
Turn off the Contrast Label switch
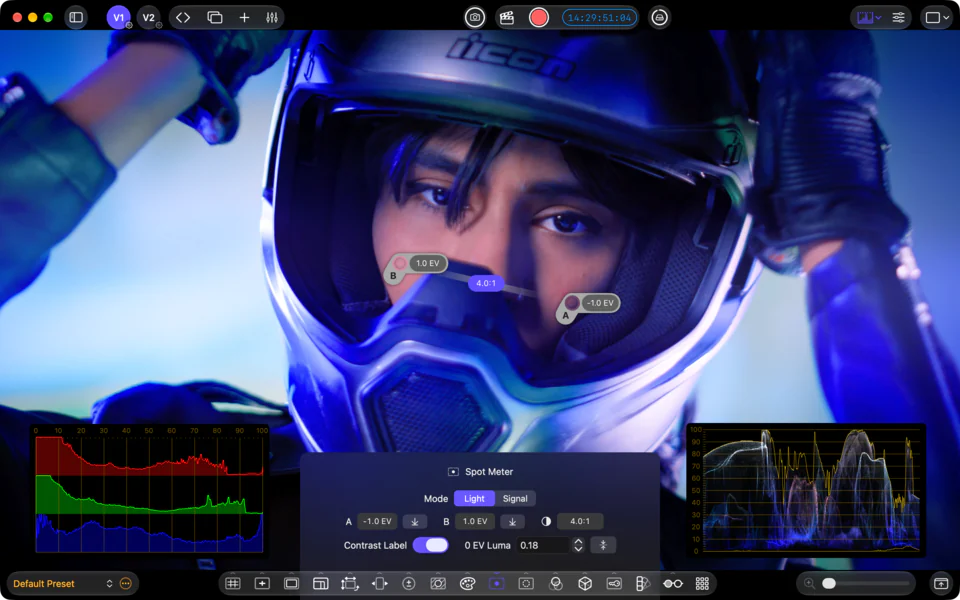point(430,545)
